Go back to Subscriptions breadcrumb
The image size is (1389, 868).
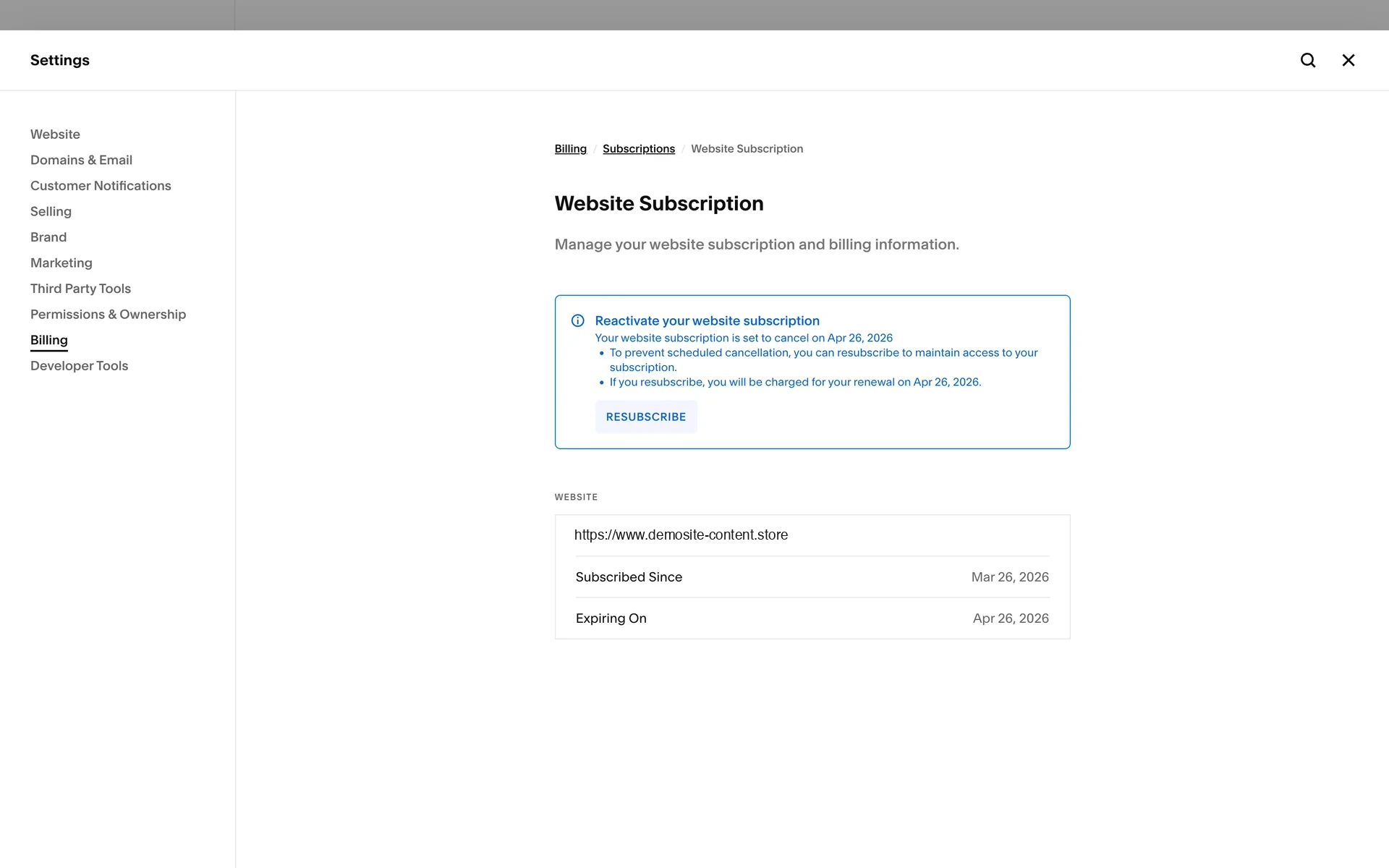(639, 149)
